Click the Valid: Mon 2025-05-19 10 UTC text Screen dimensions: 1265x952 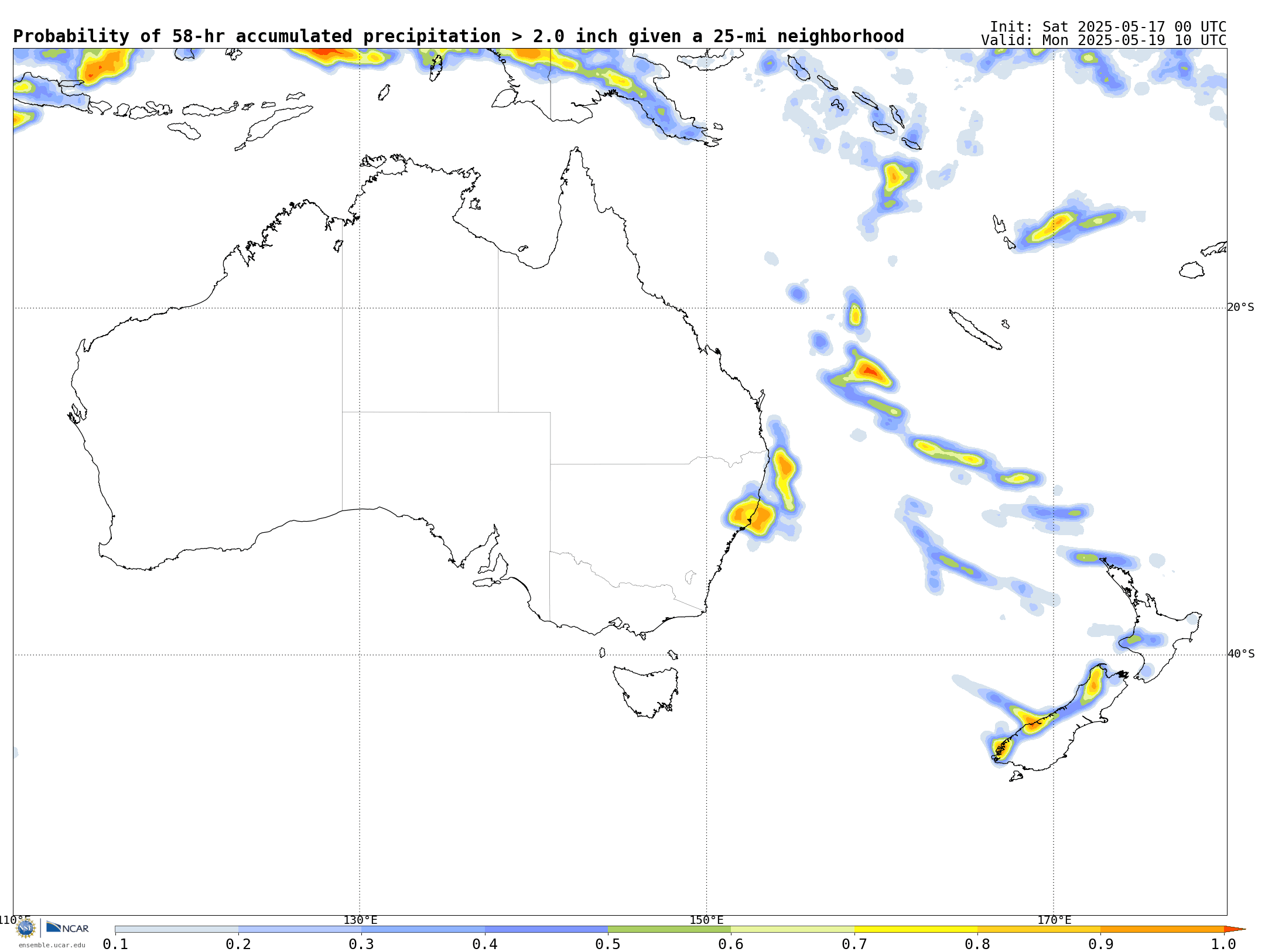pyautogui.click(x=1104, y=40)
